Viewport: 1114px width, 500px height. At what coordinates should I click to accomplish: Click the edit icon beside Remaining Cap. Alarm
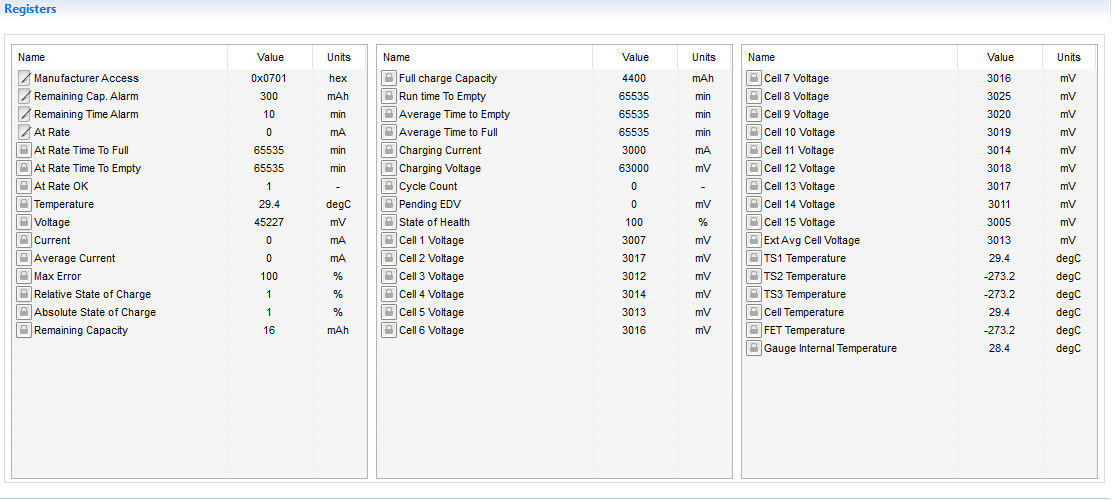(24, 97)
